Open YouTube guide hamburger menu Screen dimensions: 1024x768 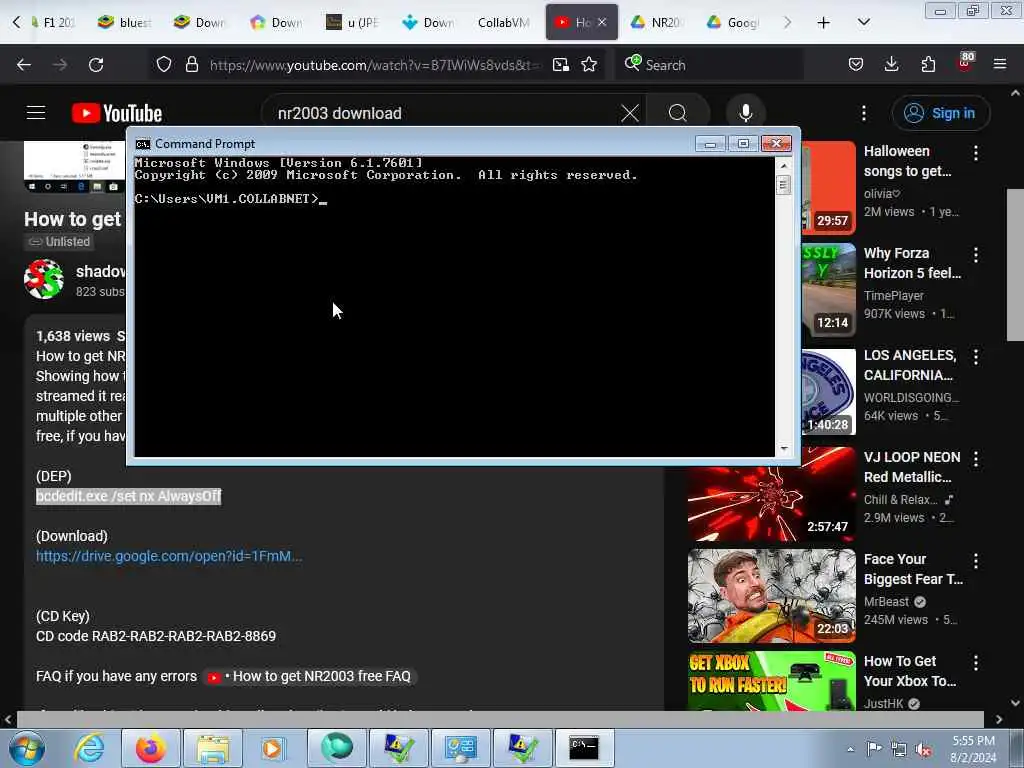[x=36, y=113]
